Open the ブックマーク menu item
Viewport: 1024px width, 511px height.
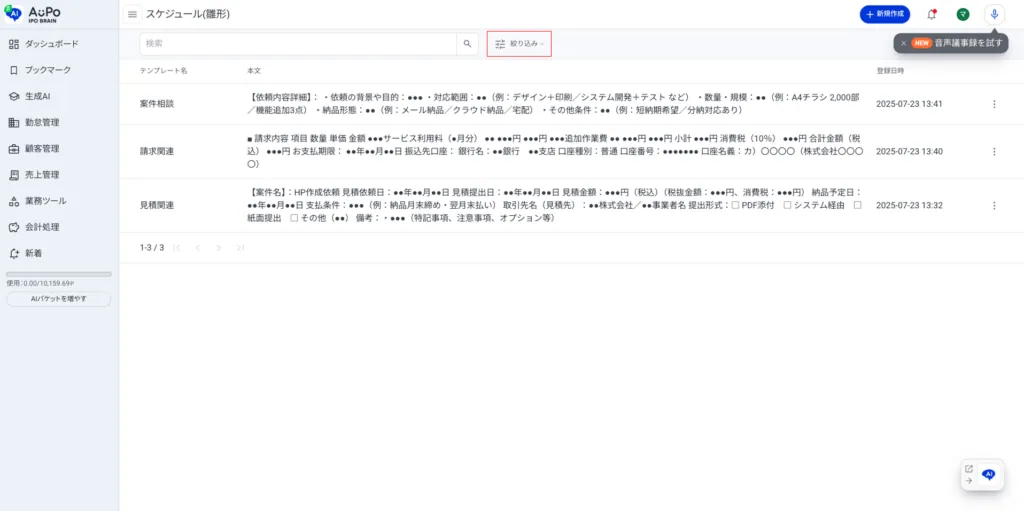59,70
